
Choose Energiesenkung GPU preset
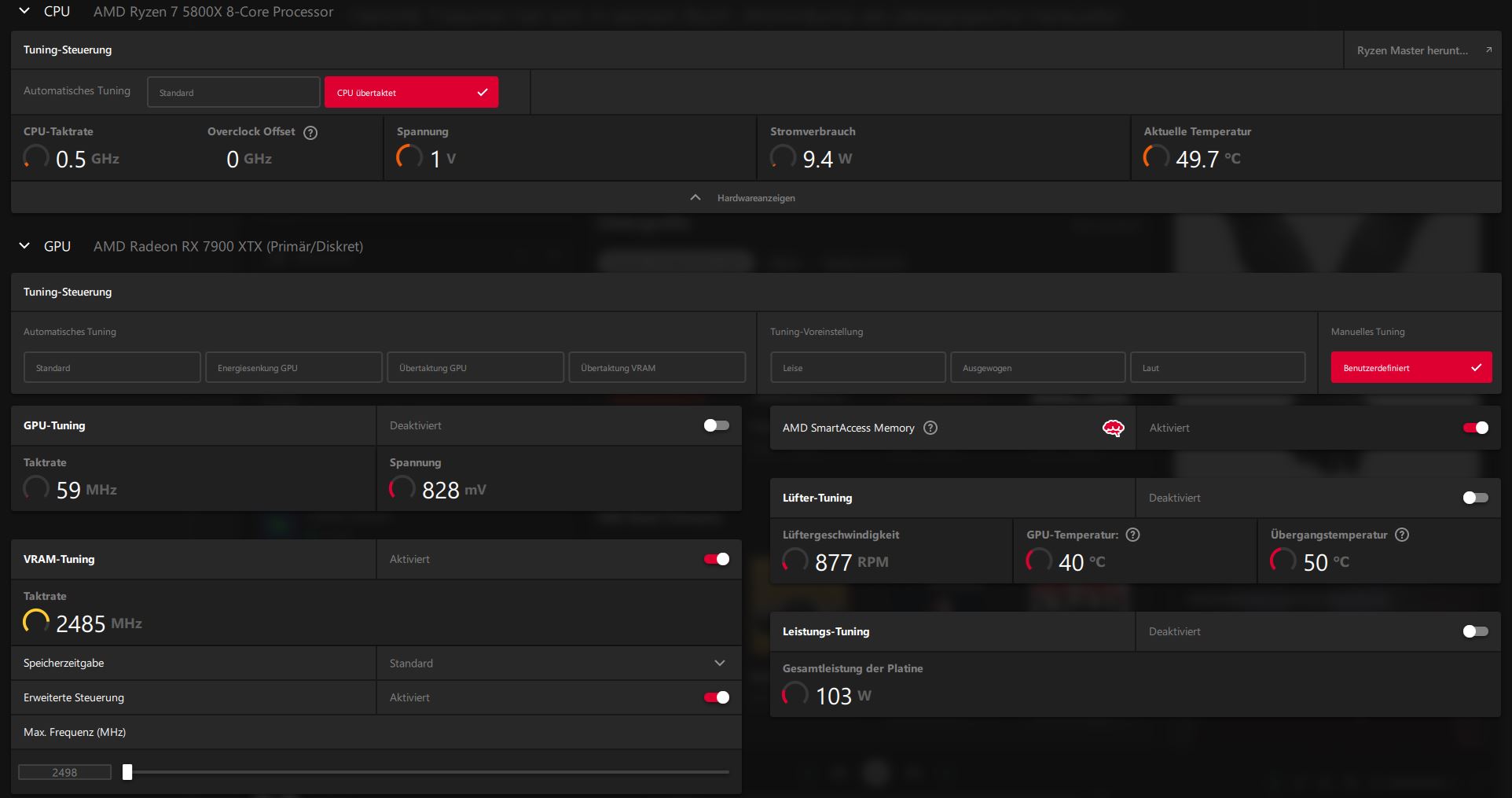pyautogui.click(x=294, y=367)
